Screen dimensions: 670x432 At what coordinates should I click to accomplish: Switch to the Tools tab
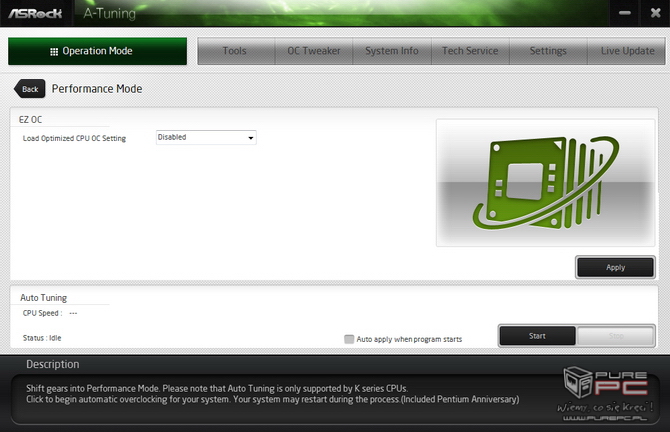pyautogui.click(x=236, y=51)
